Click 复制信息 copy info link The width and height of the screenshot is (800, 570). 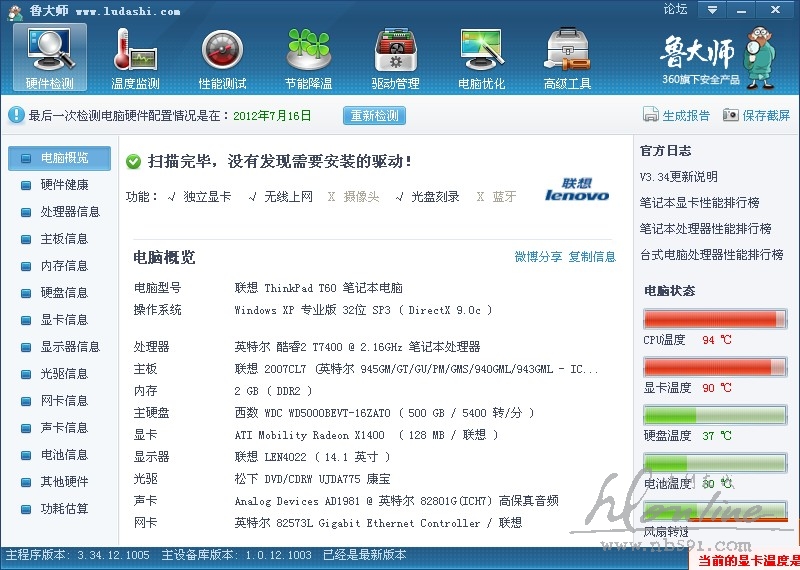coord(592,257)
